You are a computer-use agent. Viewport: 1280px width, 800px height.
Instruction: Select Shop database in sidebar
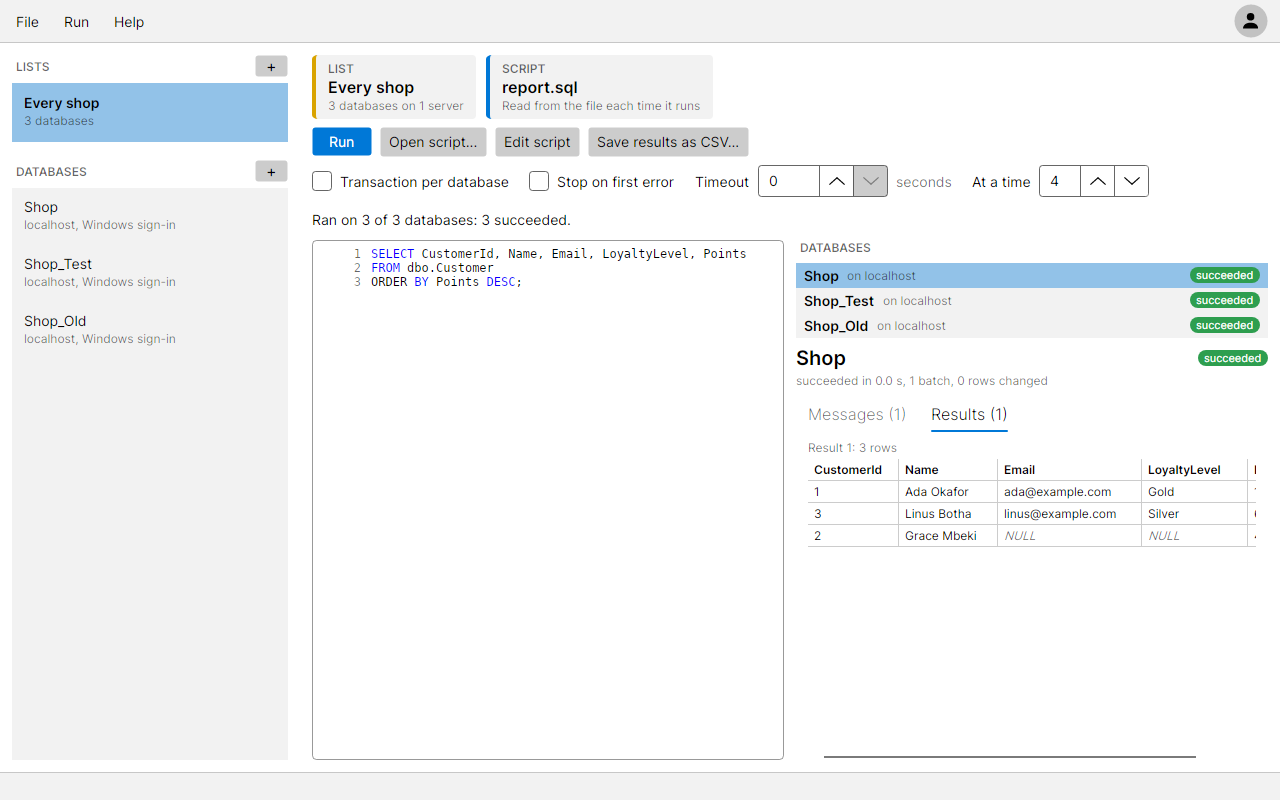pos(150,215)
